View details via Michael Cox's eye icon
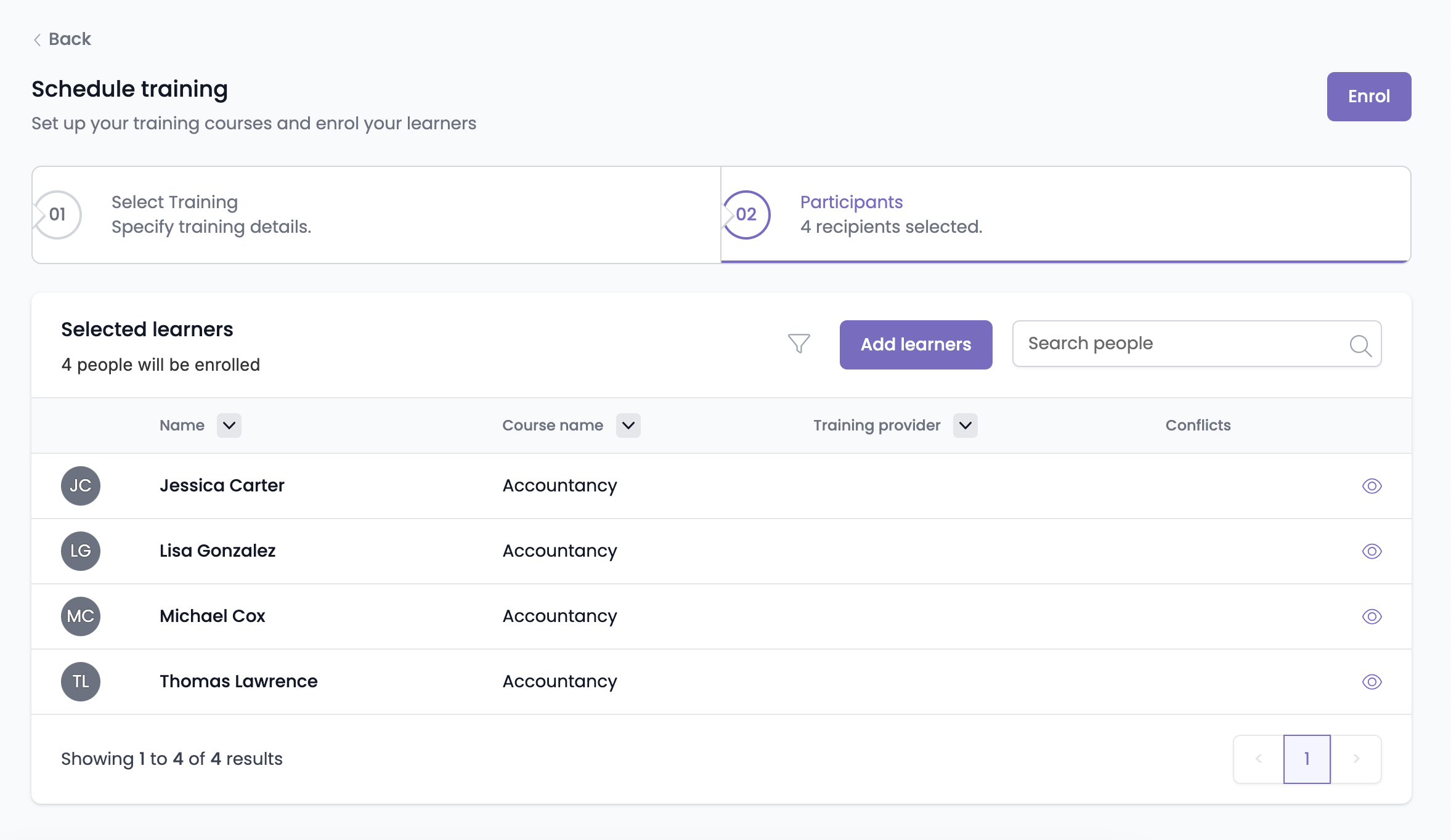1451x840 pixels. click(x=1372, y=616)
